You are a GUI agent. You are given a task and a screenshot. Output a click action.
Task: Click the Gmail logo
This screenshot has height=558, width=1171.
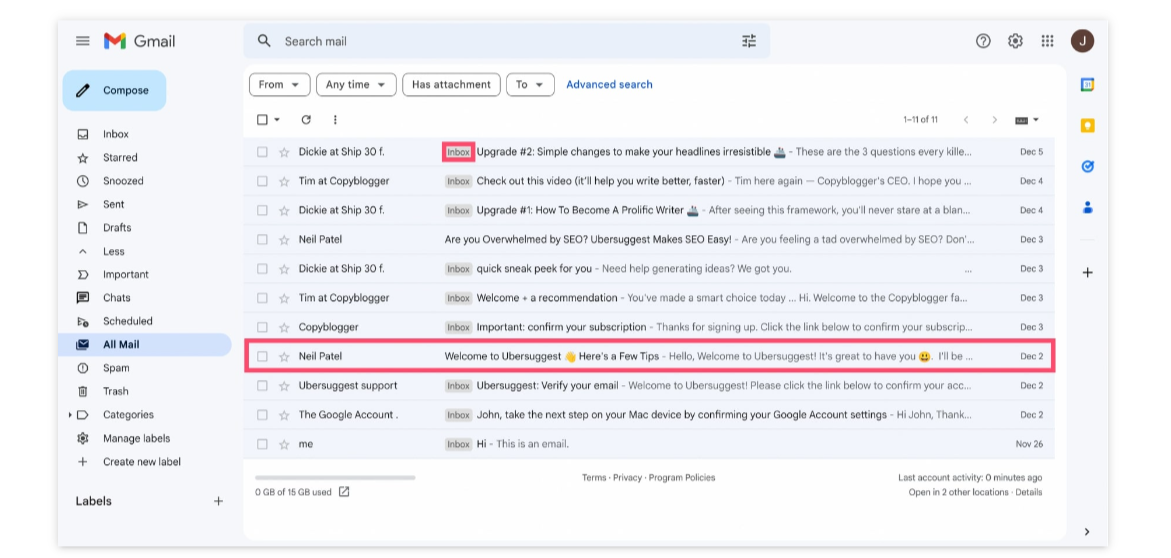point(140,41)
